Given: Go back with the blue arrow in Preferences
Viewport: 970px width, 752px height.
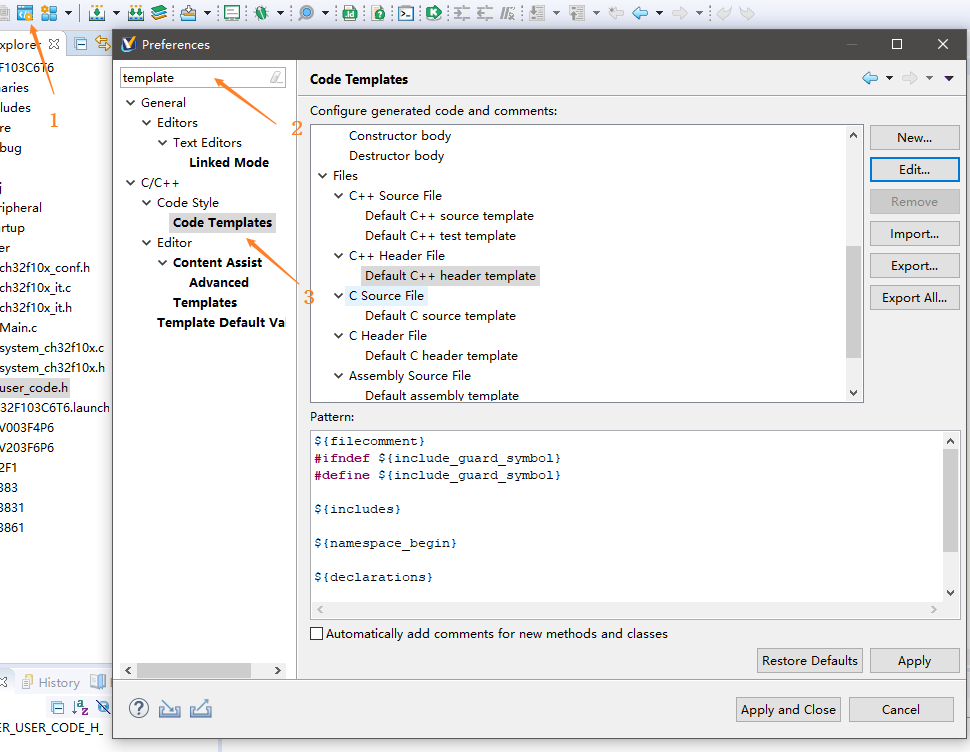Looking at the screenshot, I should point(870,78).
